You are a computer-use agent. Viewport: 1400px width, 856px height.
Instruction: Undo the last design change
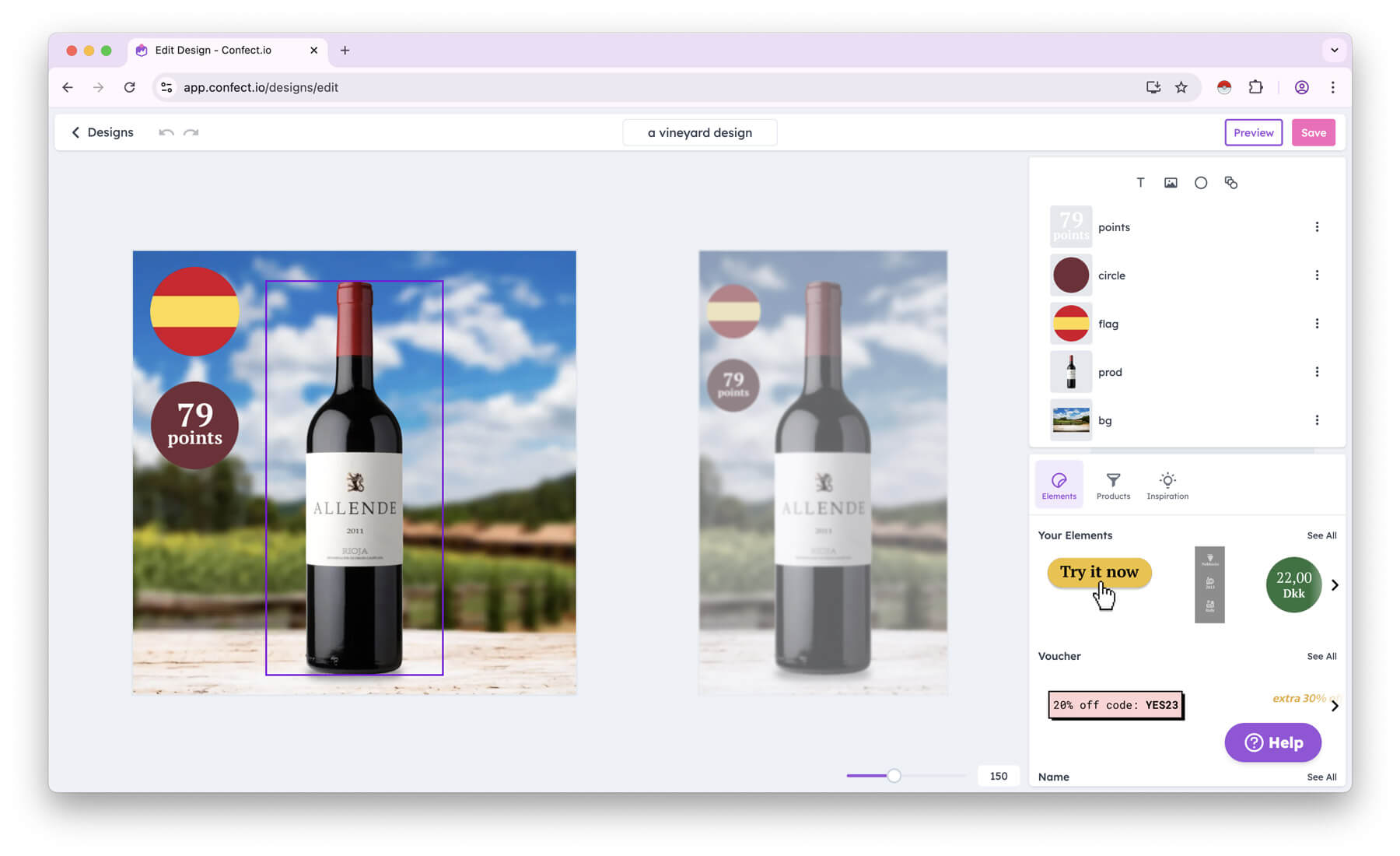(x=166, y=132)
